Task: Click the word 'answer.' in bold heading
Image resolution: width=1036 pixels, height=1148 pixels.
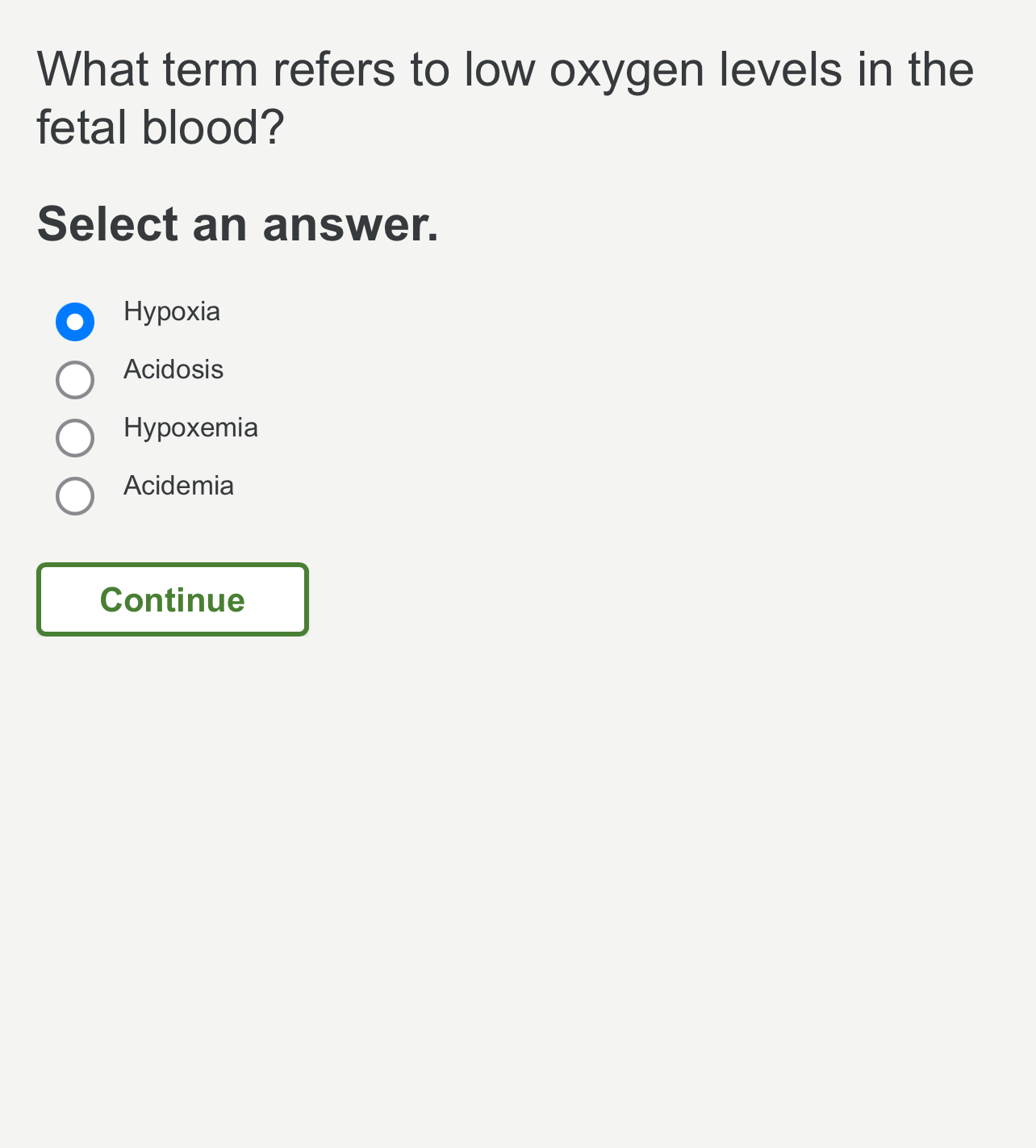Action: 351,225
